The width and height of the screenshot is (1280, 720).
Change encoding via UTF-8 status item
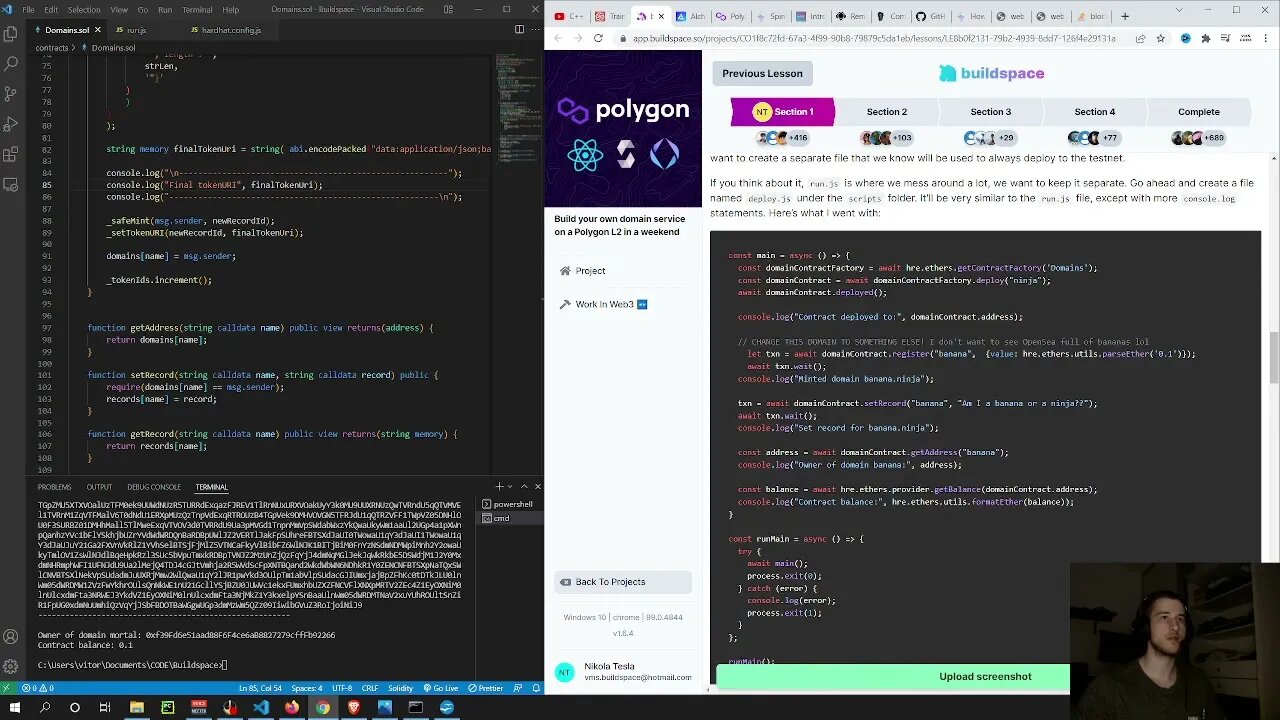pyautogui.click(x=342, y=688)
